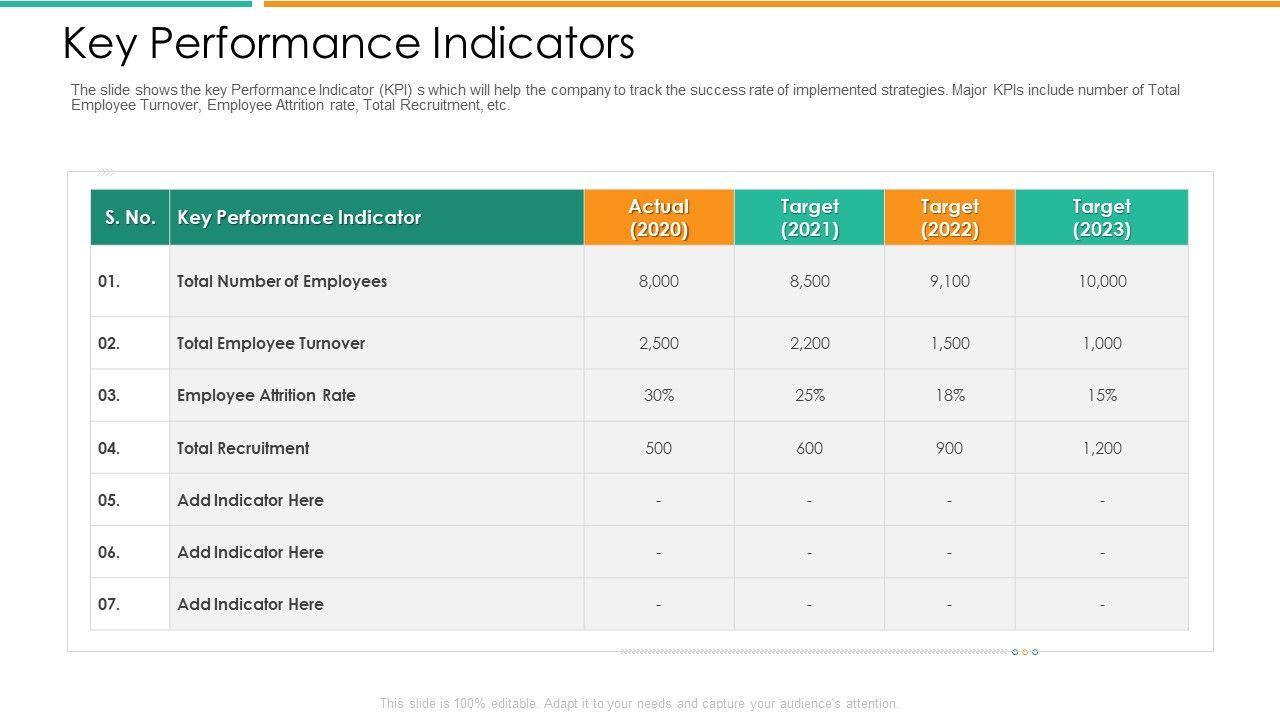Click the editable slide footer note
Viewport: 1280px width, 720px height.
(639, 703)
